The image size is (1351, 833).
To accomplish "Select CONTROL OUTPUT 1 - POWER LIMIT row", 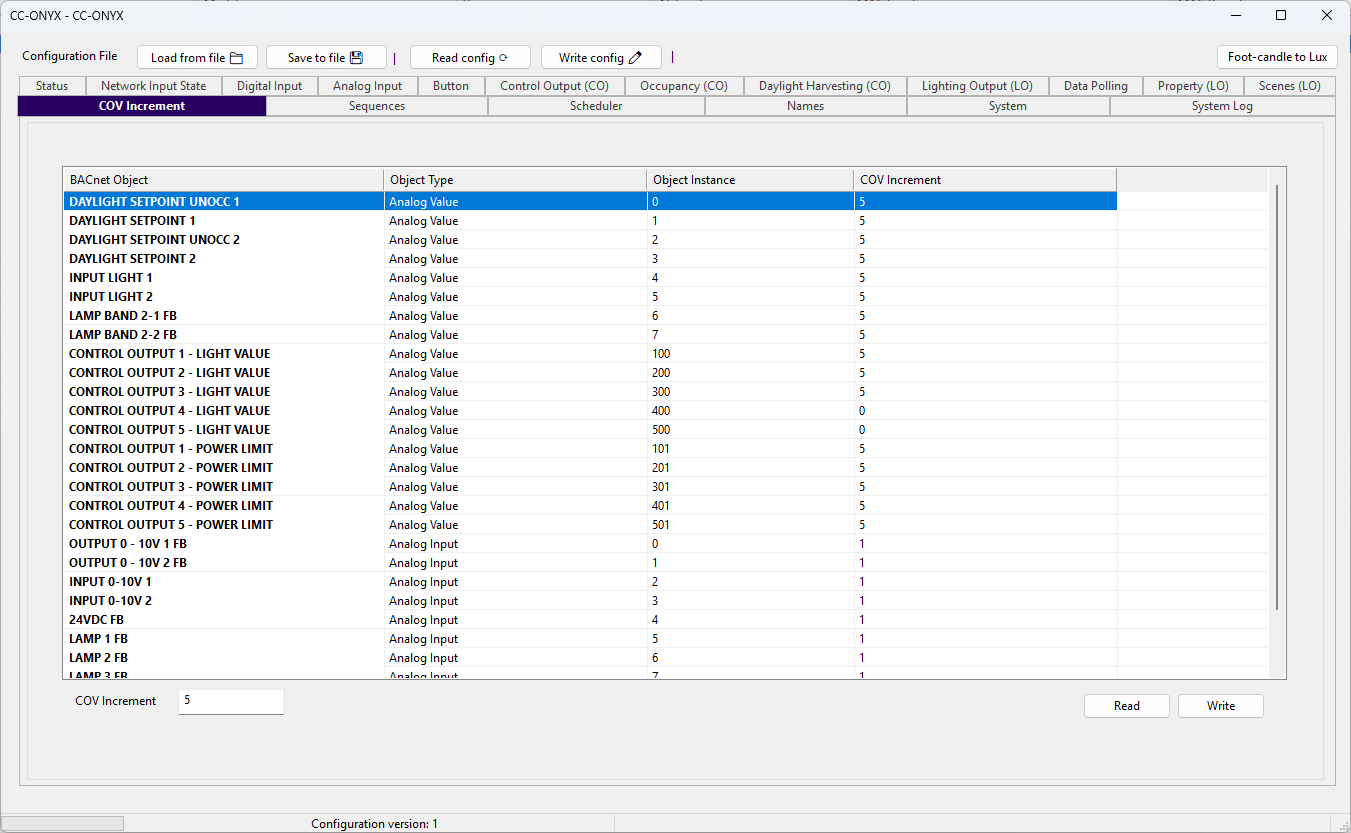I will coord(590,449).
